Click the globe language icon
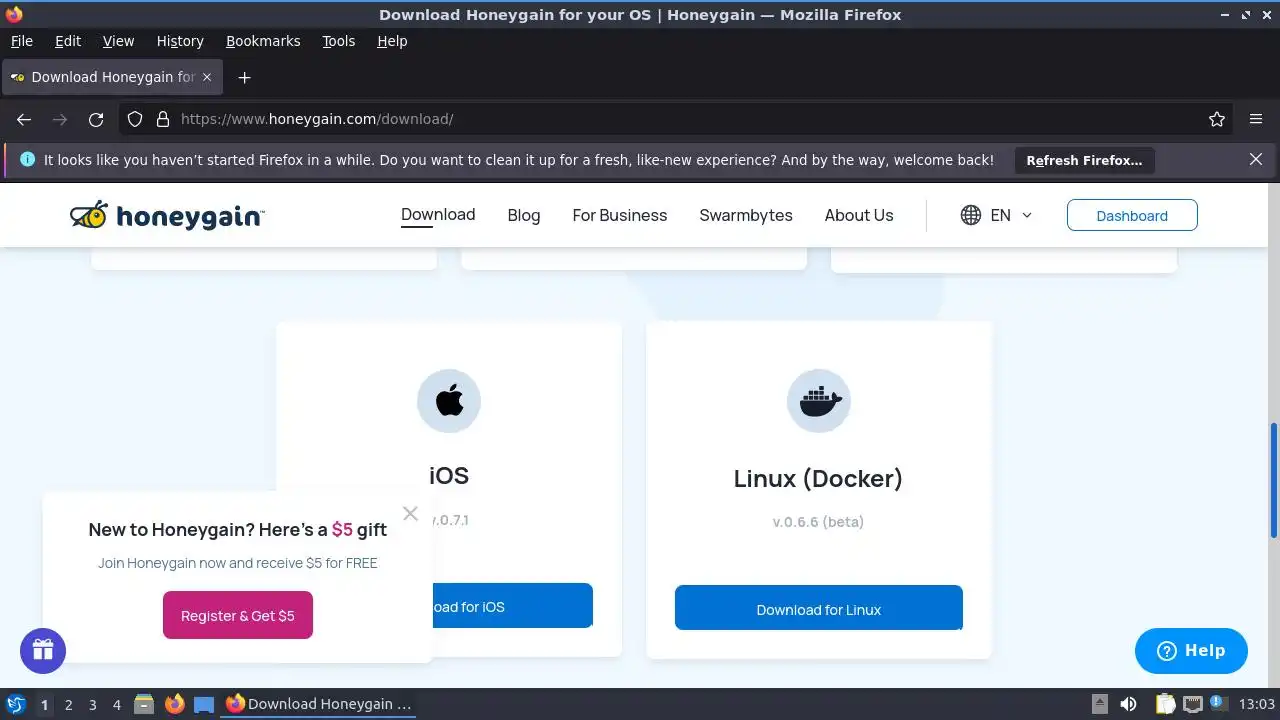This screenshot has height=720, width=1280. click(x=971, y=215)
